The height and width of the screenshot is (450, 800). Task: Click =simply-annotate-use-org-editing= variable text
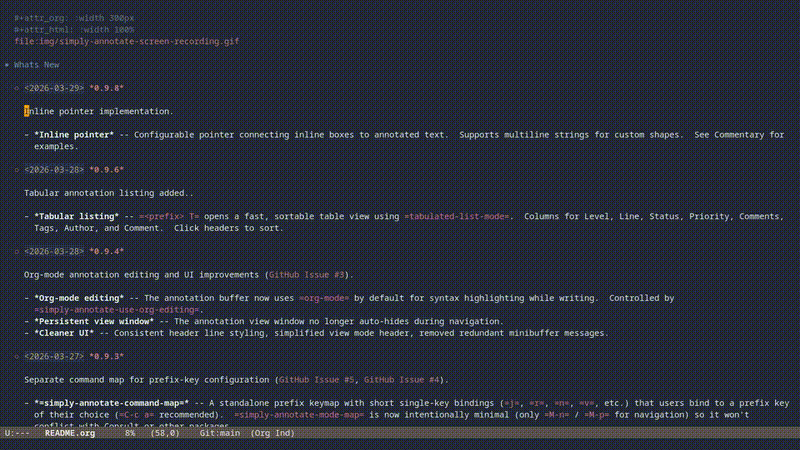pyautogui.click(x=117, y=310)
